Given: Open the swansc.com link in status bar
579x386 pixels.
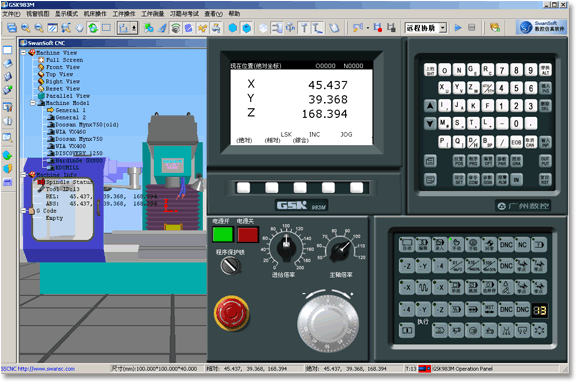Looking at the screenshot, I should point(38,369).
